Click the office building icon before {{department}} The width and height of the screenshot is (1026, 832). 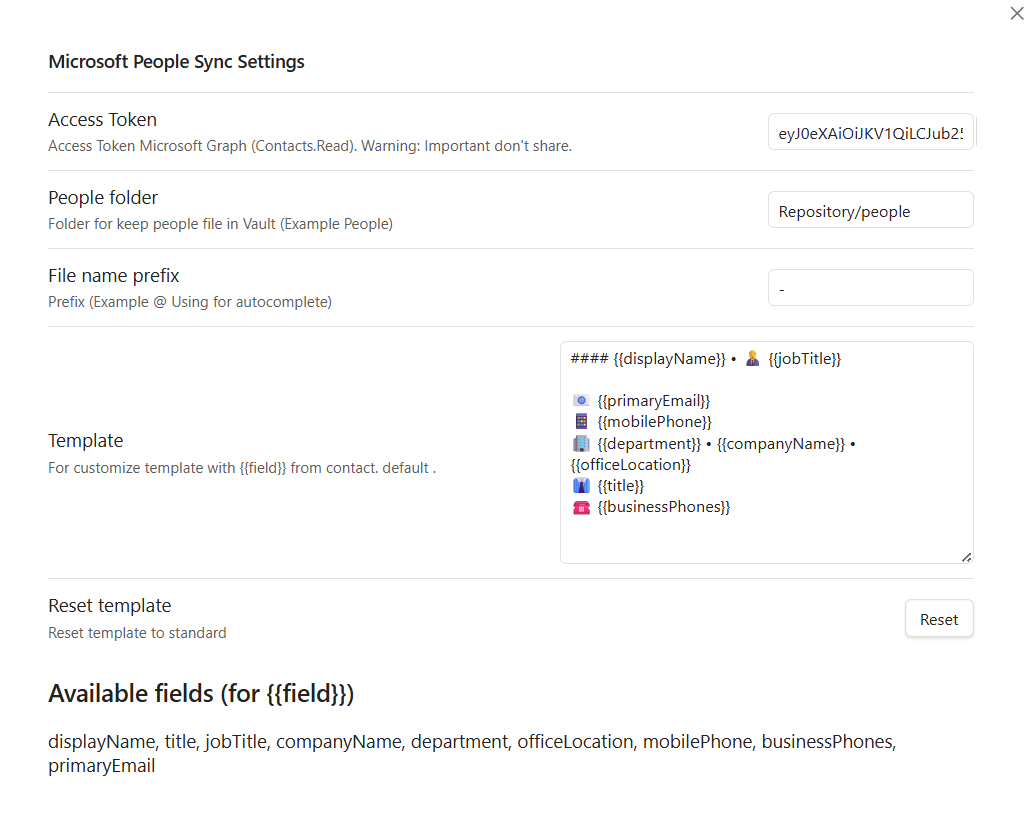(x=580, y=443)
